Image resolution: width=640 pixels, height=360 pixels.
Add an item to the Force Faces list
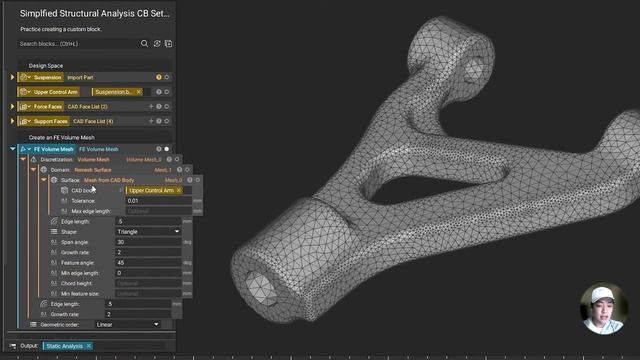pos(151,107)
